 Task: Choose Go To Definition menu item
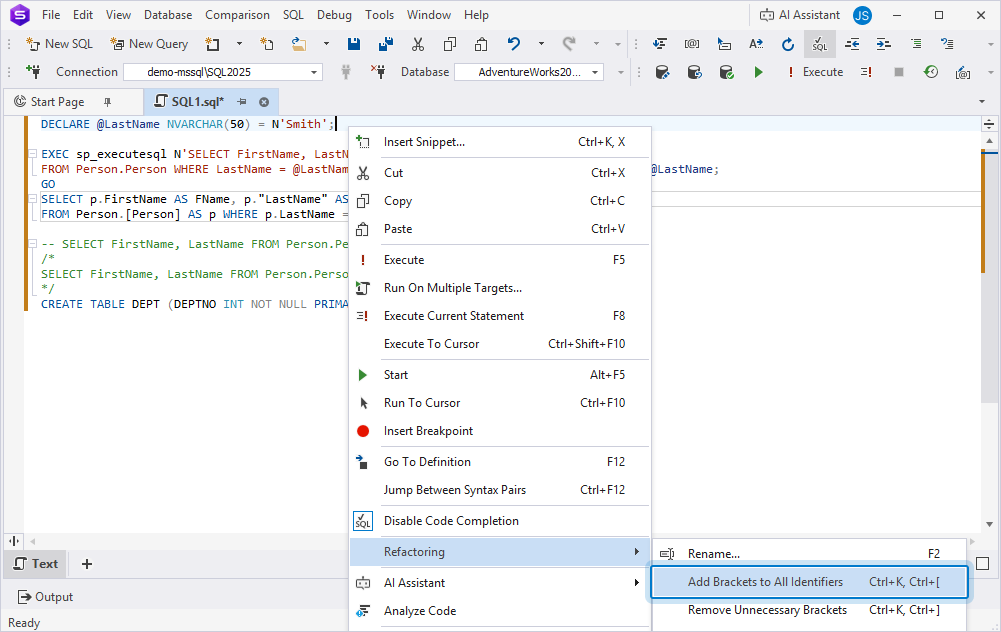[500, 462]
